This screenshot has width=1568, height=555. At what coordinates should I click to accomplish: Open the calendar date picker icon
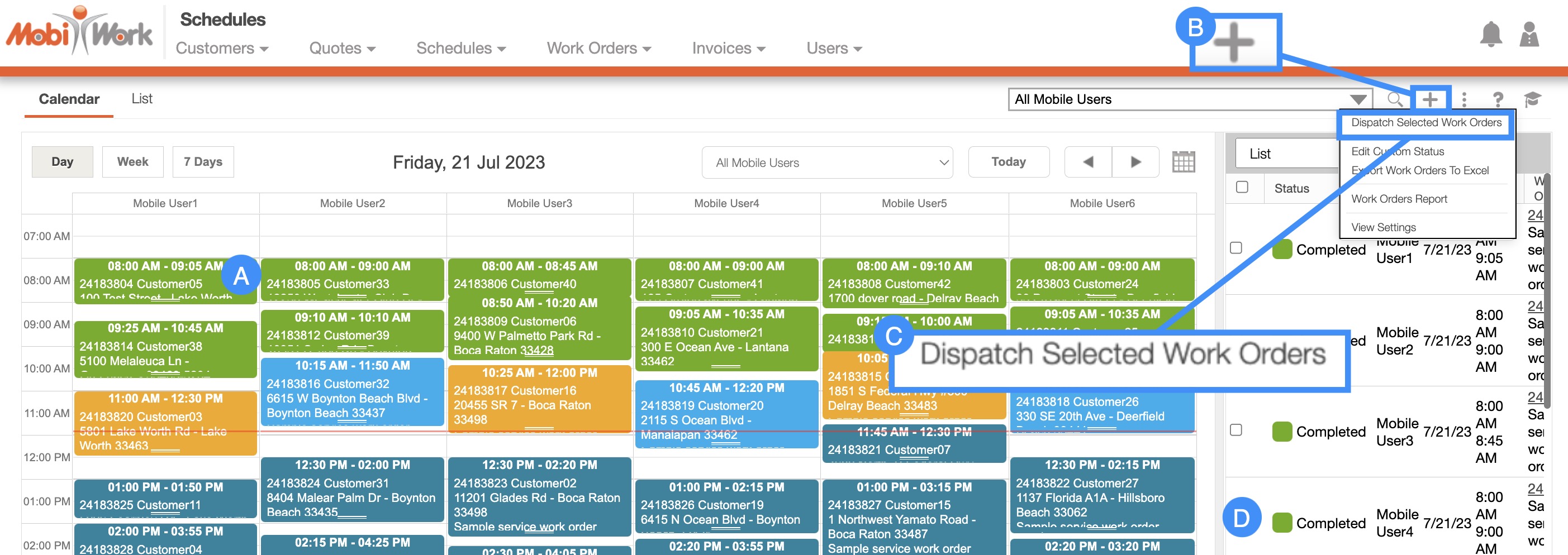[x=1182, y=162]
